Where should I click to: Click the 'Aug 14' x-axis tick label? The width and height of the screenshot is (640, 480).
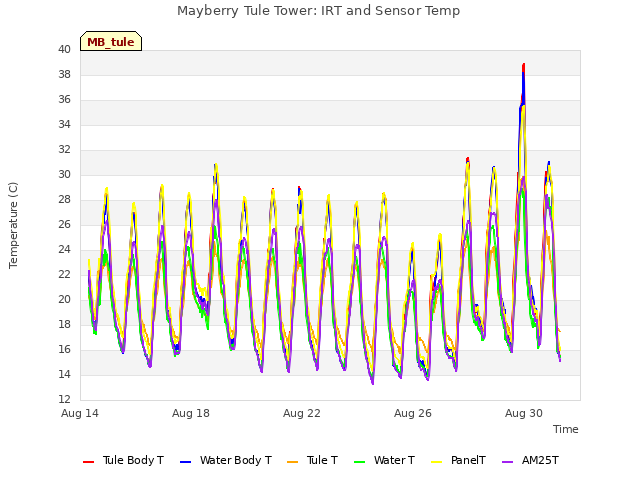point(80,413)
